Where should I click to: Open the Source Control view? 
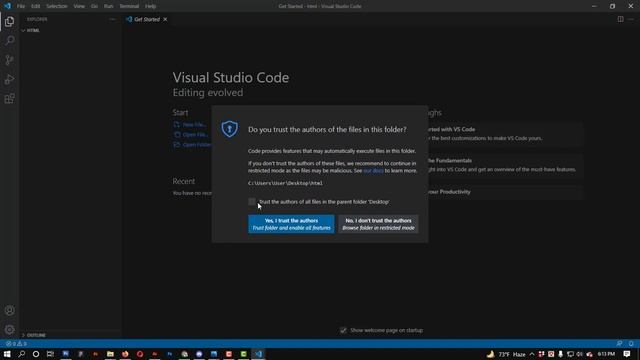[9, 60]
